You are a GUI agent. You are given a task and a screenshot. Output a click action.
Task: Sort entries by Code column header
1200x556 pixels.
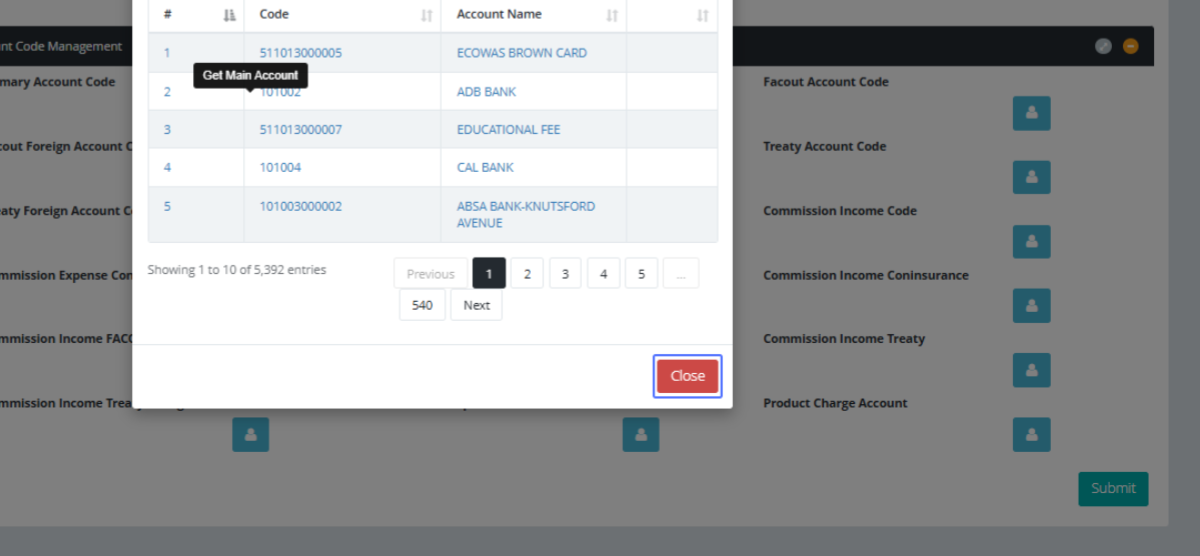pos(342,15)
